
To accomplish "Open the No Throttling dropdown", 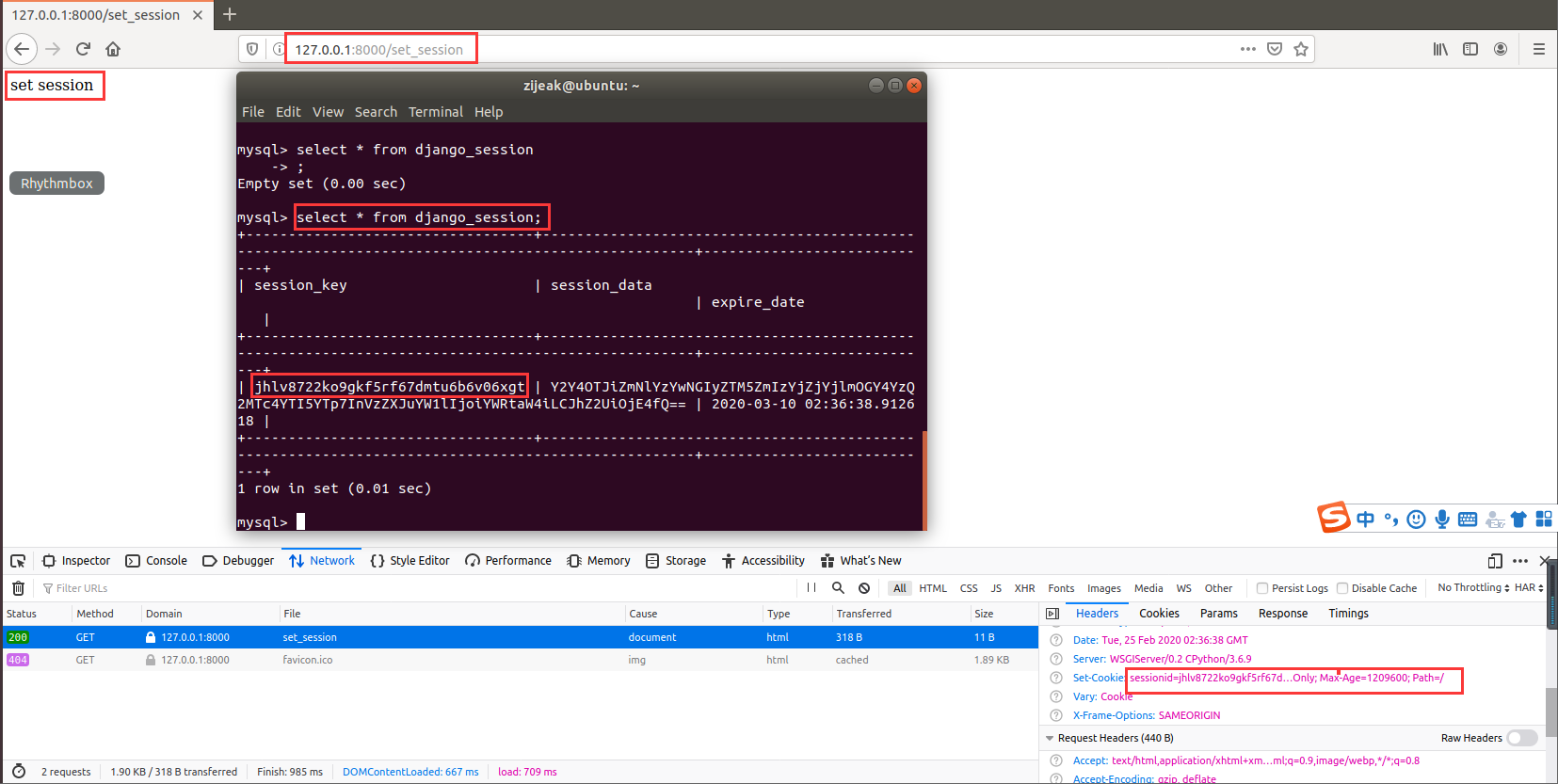I will point(1473,588).
